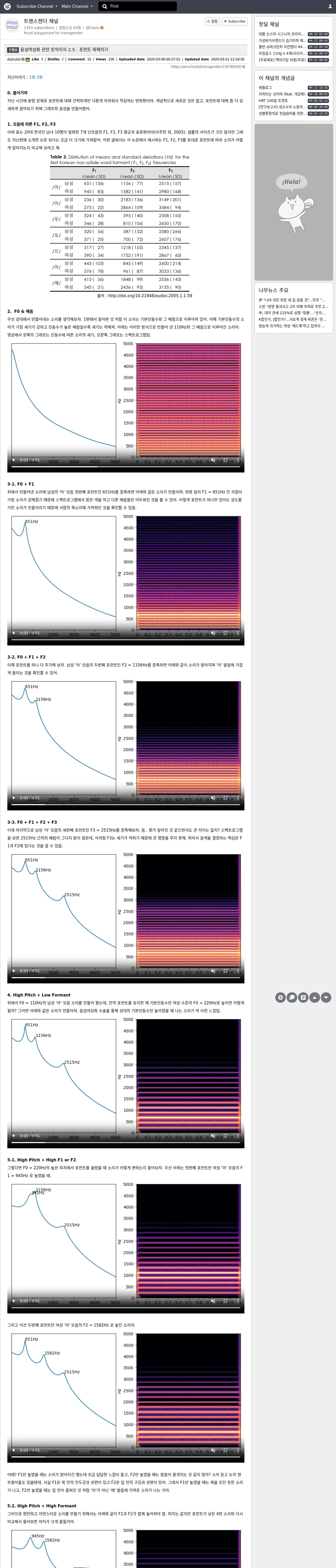336x1568 pixels.
Task: Open more options on 3-3 F0 + F1 + F2 + F3 video
Action: (238, 971)
